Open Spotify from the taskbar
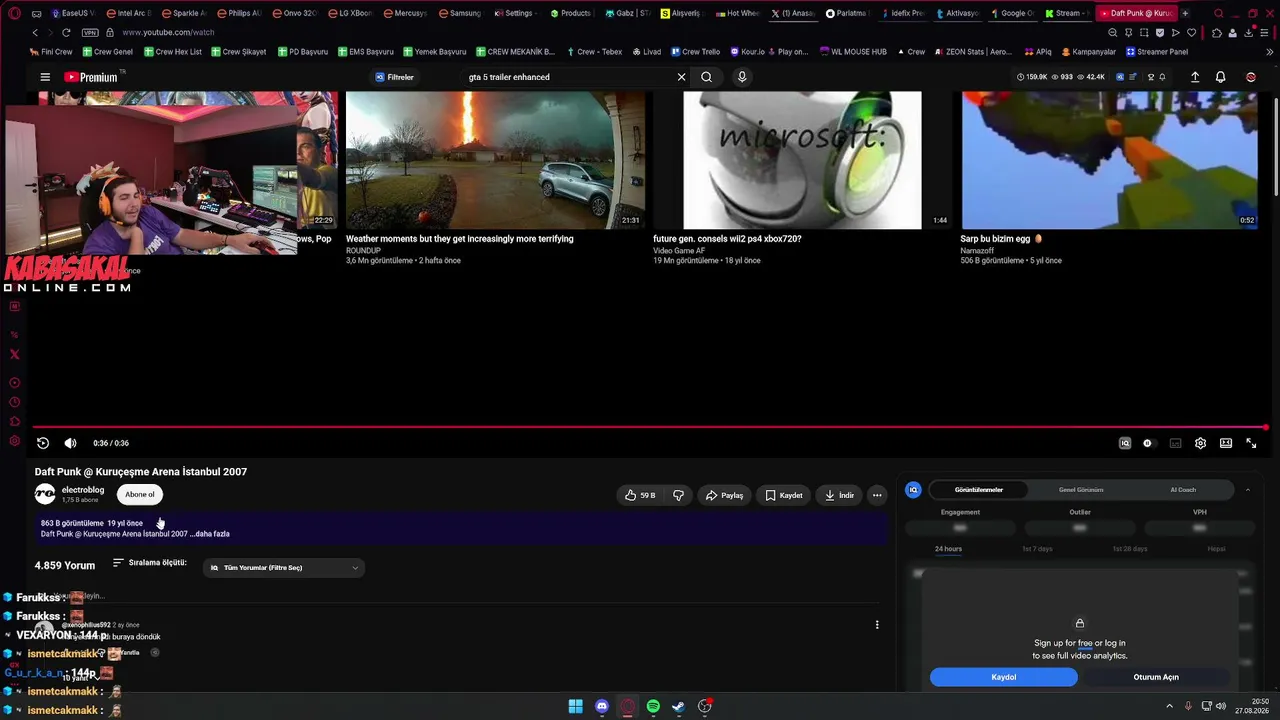 point(653,707)
